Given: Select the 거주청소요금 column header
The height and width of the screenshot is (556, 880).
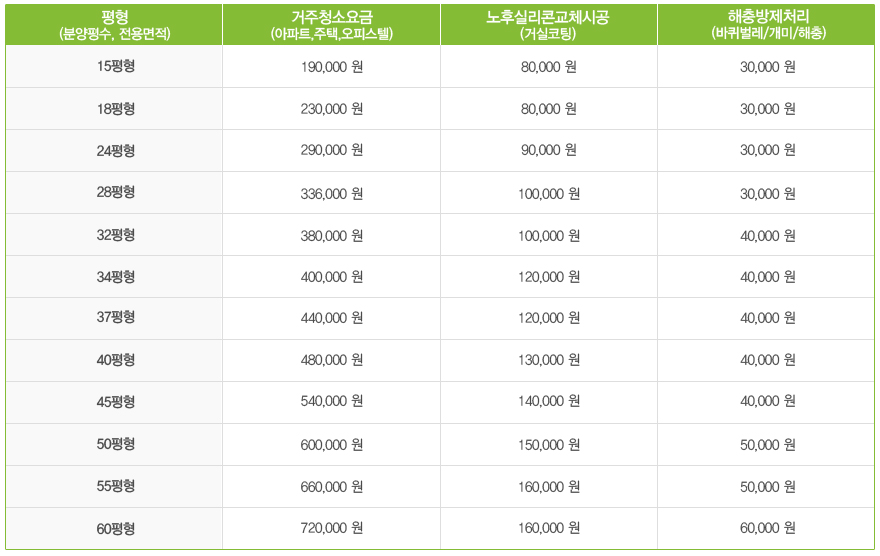Looking at the screenshot, I should [x=332, y=25].
